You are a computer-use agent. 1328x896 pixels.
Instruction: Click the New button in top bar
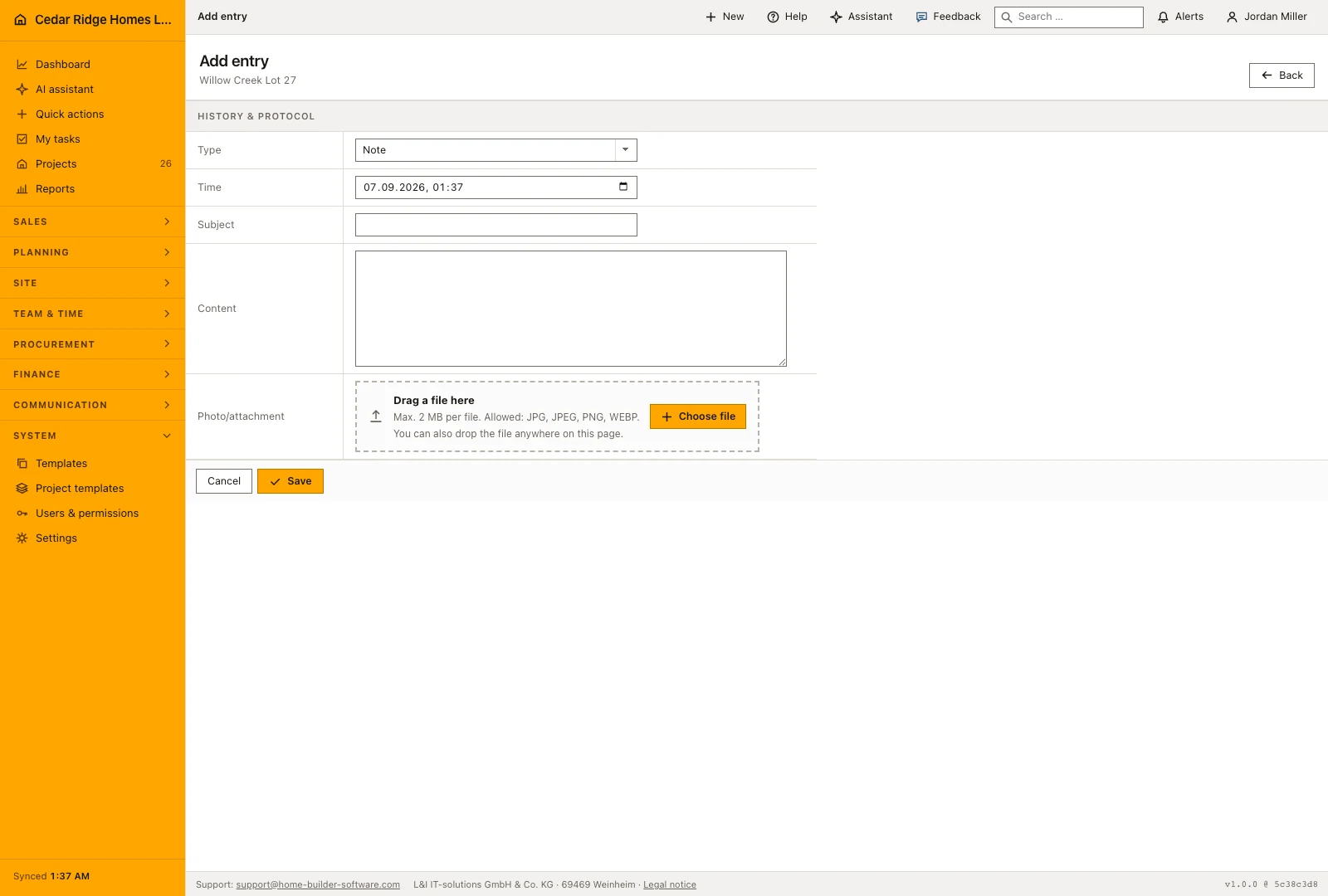[725, 17]
